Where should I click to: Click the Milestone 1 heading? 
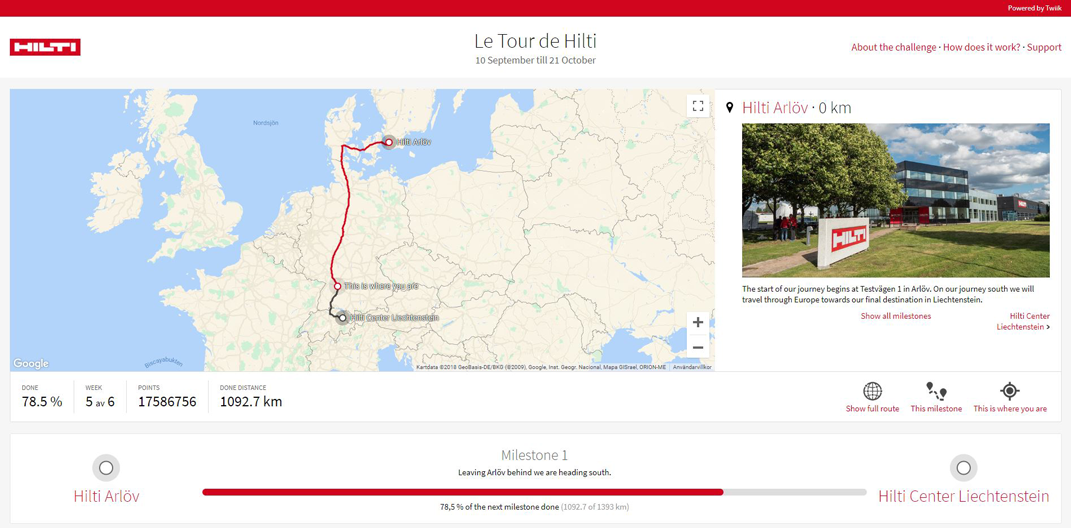point(534,455)
